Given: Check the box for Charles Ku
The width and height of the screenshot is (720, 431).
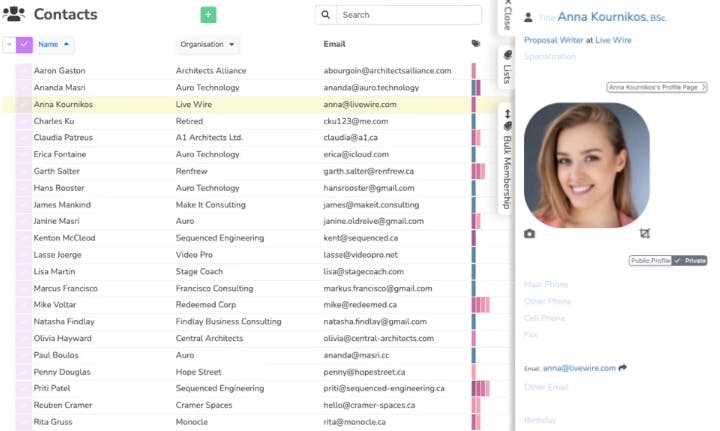Looking at the screenshot, I should click(23, 121).
